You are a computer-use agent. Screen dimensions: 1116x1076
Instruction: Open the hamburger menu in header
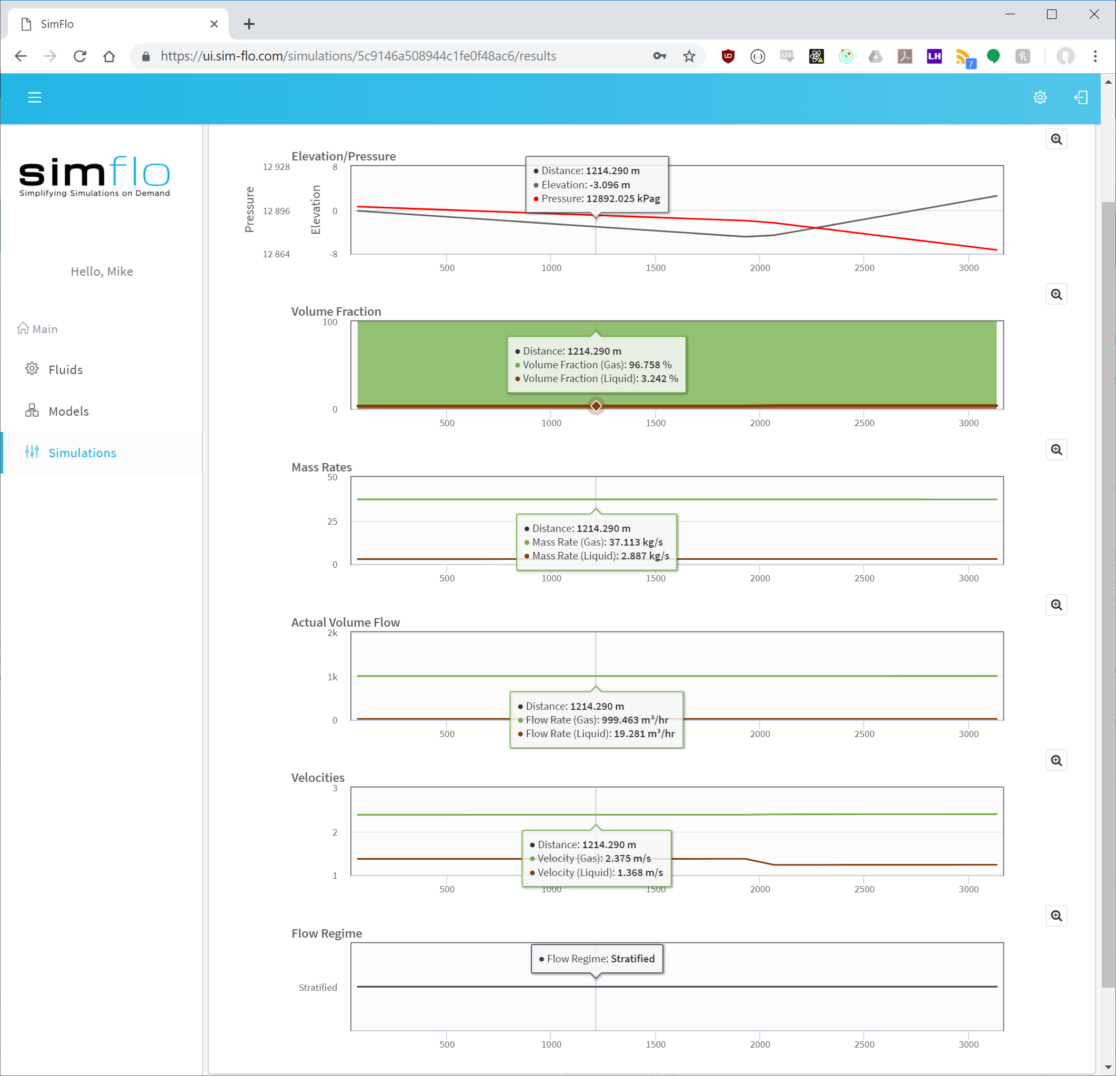[35, 97]
